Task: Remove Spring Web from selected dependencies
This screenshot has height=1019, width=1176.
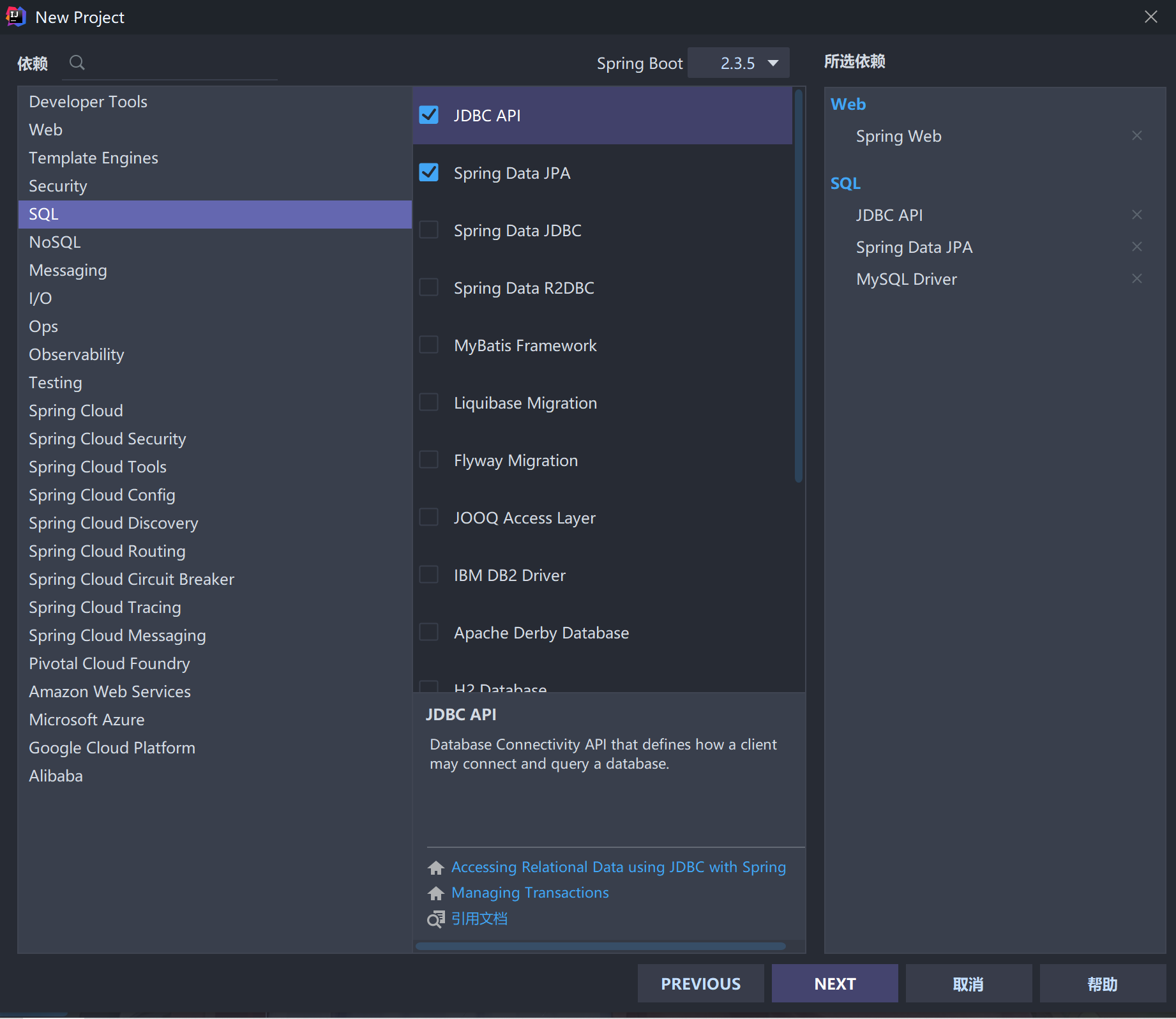Action: point(1137,135)
